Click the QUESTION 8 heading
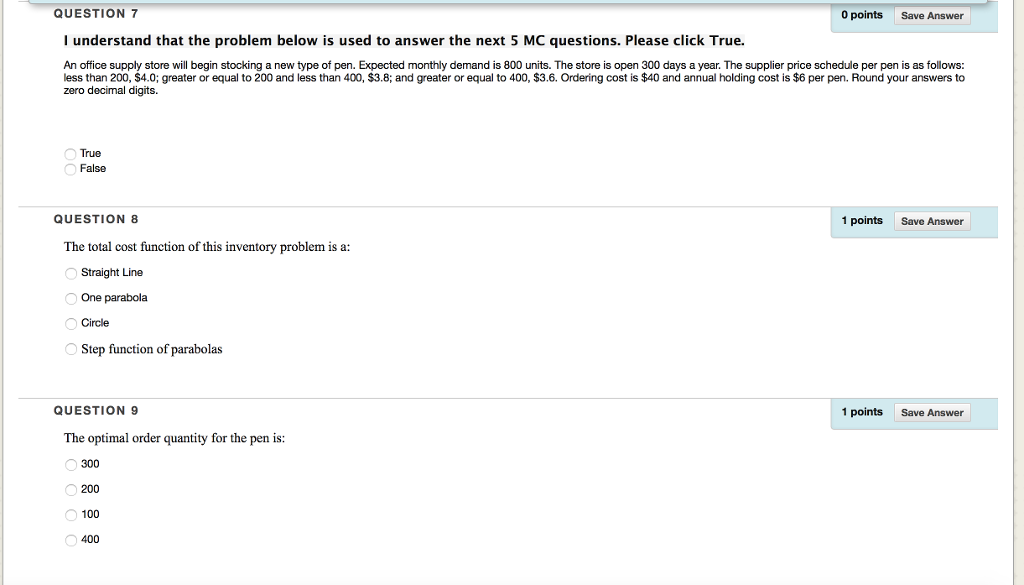 [96, 219]
